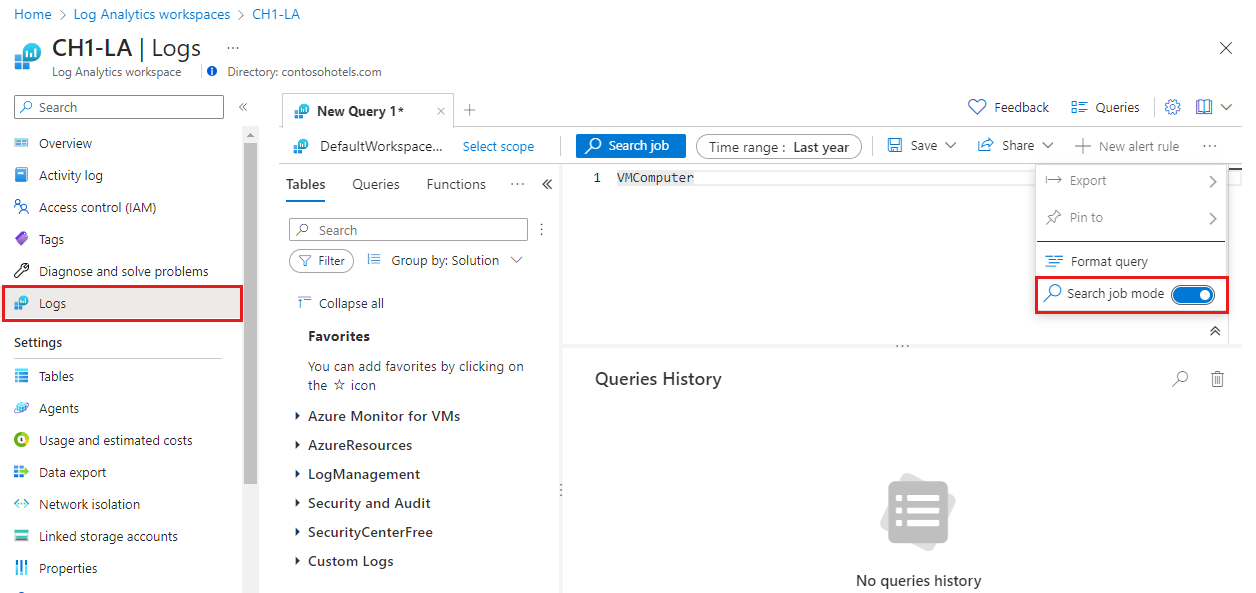Open the side-pane tabs overflow ellipsis
The image size is (1256, 593).
pos(517,184)
